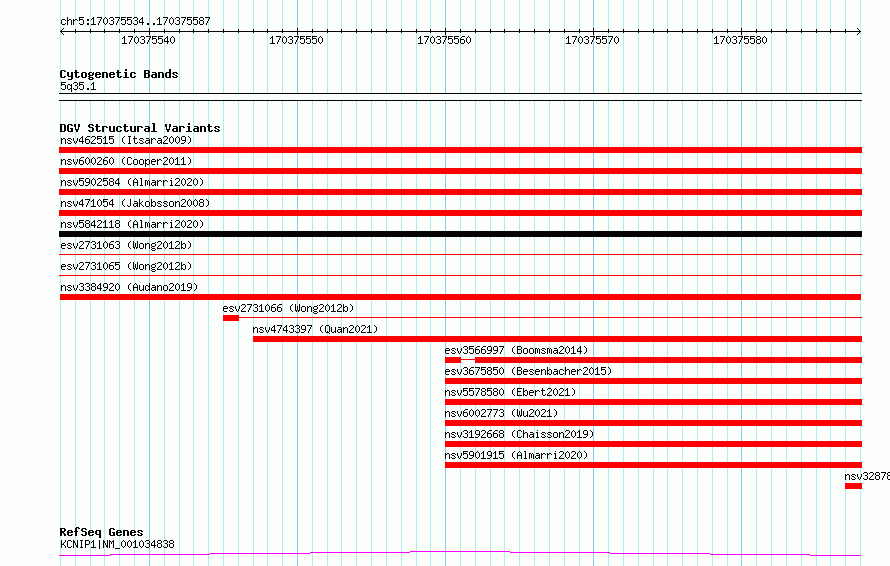Screen dimensions: 890x566
Task: Select the Cytogenetic Bands track heading
Action: coord(119,74)
